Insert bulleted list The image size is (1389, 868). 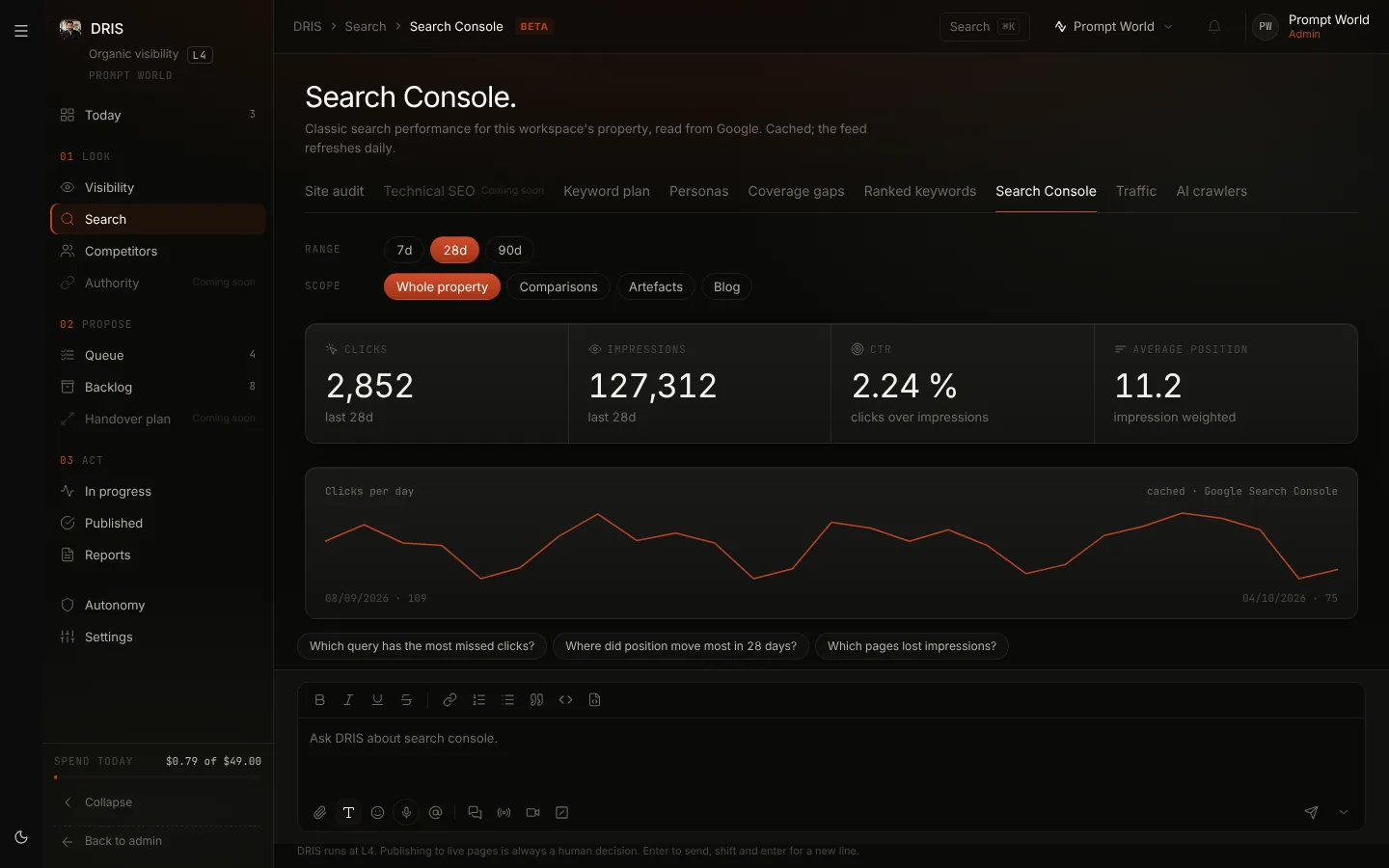pyautogui.click(x=507, y=700)
